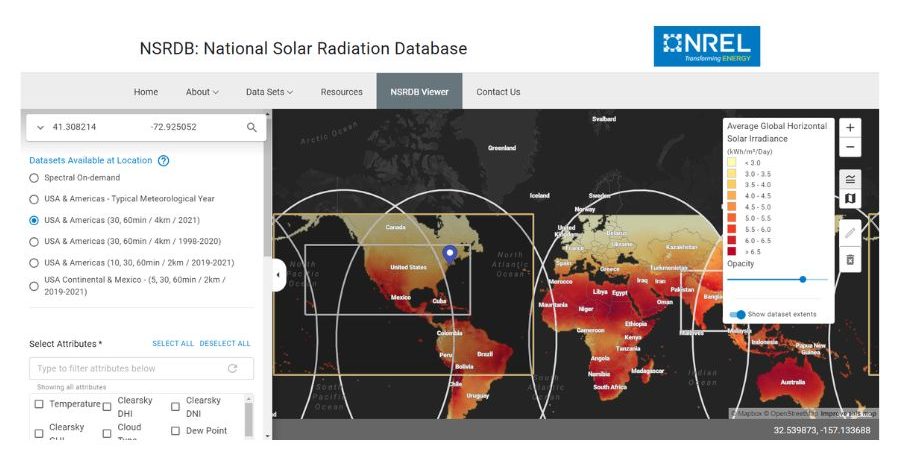Go to the Resources tab
900x465 pixels.
[x=341, y=92]
